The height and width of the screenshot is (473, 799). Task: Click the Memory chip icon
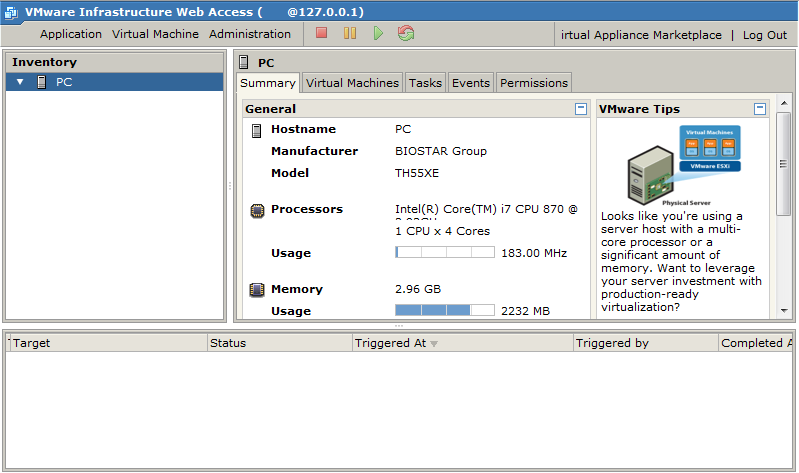(x=257, y=290)
